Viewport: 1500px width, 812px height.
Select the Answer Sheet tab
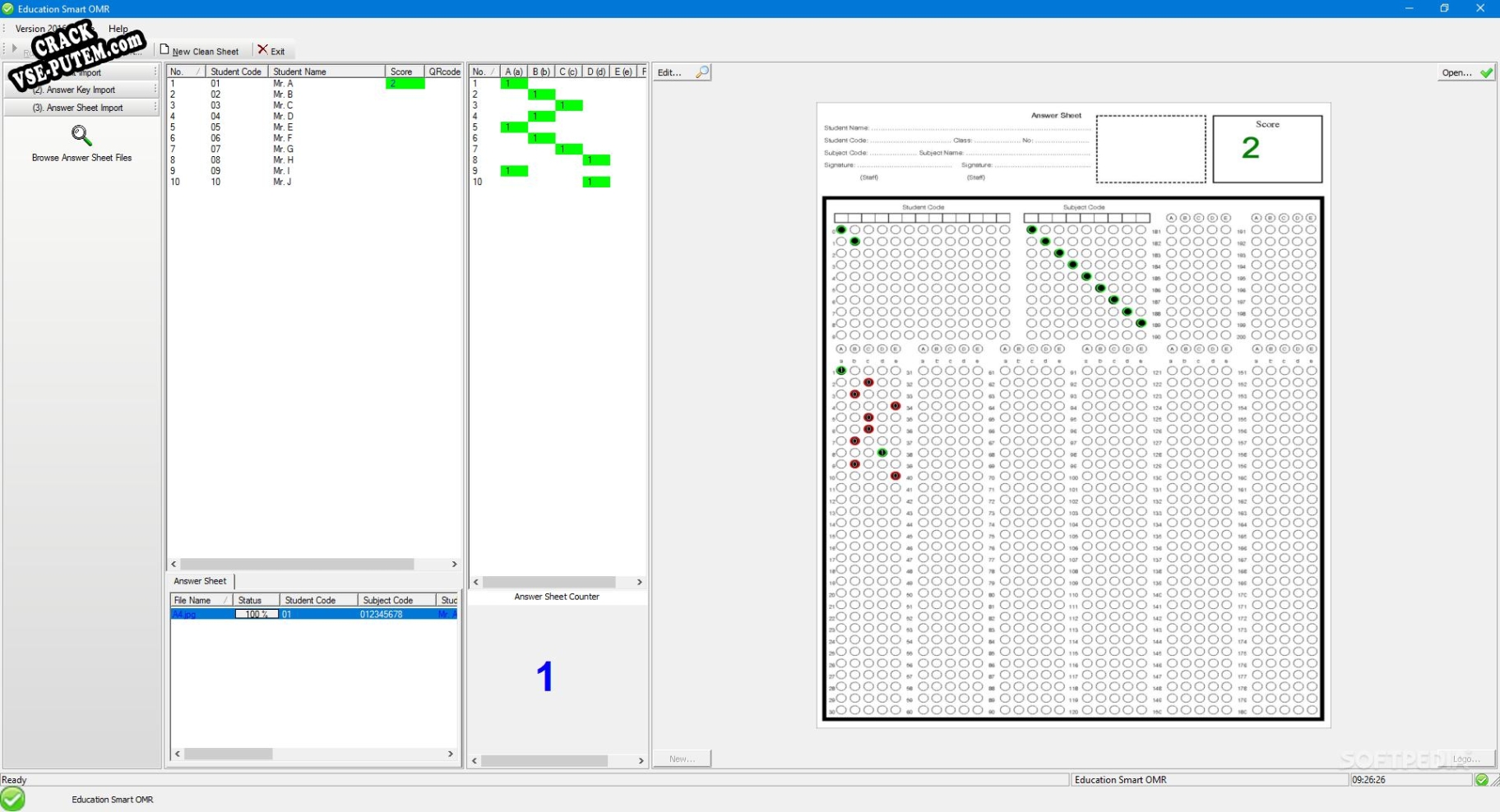[x=200, y=581]
